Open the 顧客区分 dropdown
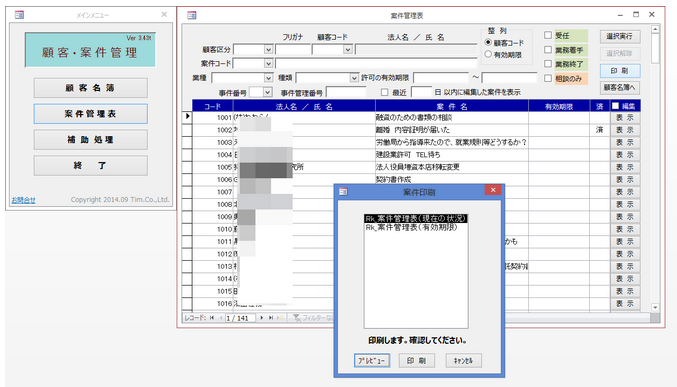The image size is (677, 387). (x=268, y=50)
